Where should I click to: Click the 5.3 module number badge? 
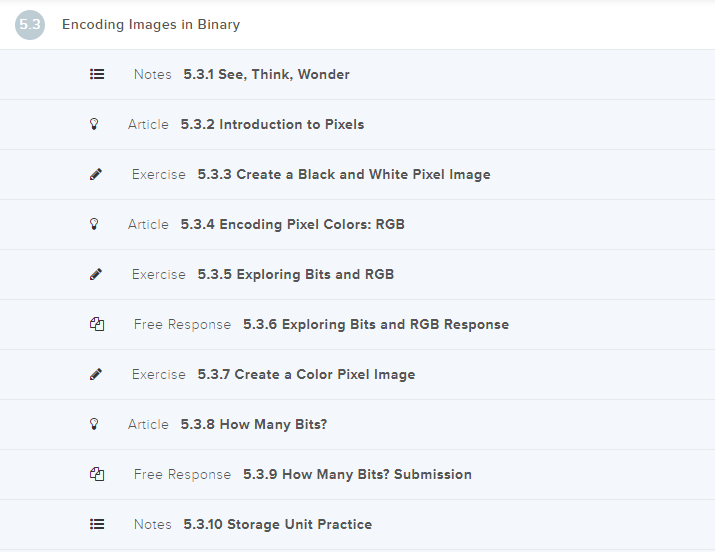tap(30, 25)
